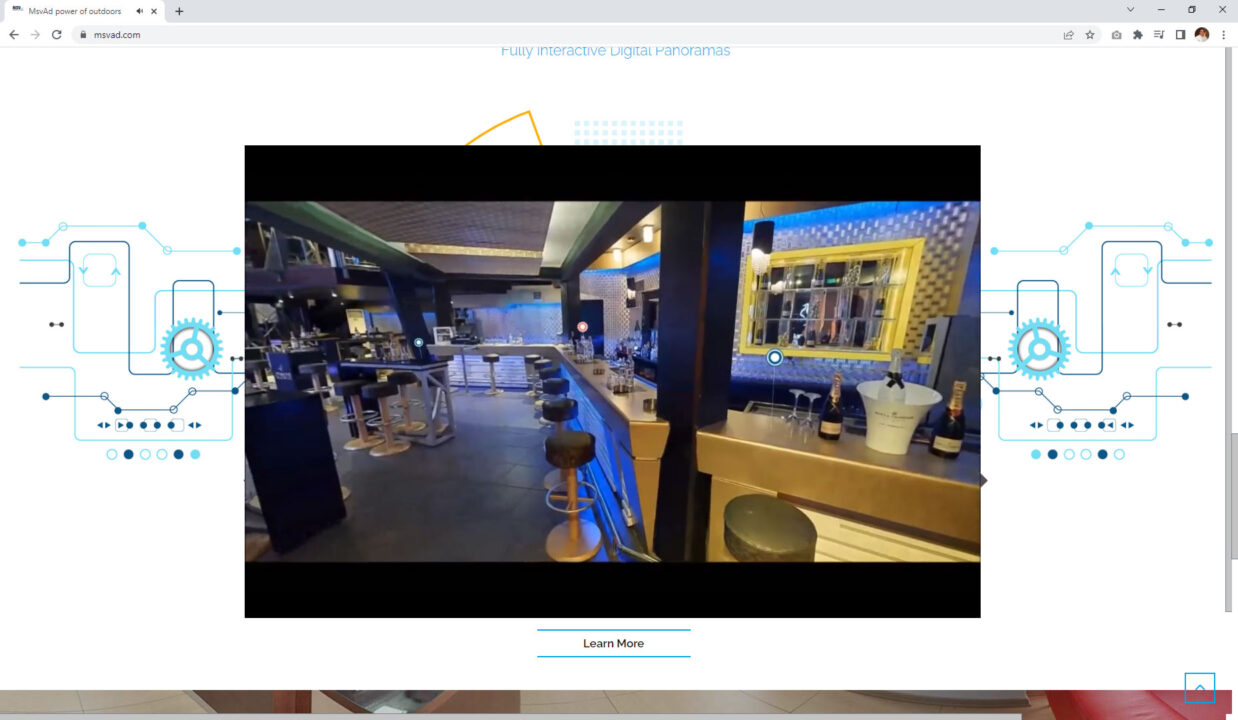Show the browser side panel
This screenshot has height=720, width=1238.
tap(1180, 34)
